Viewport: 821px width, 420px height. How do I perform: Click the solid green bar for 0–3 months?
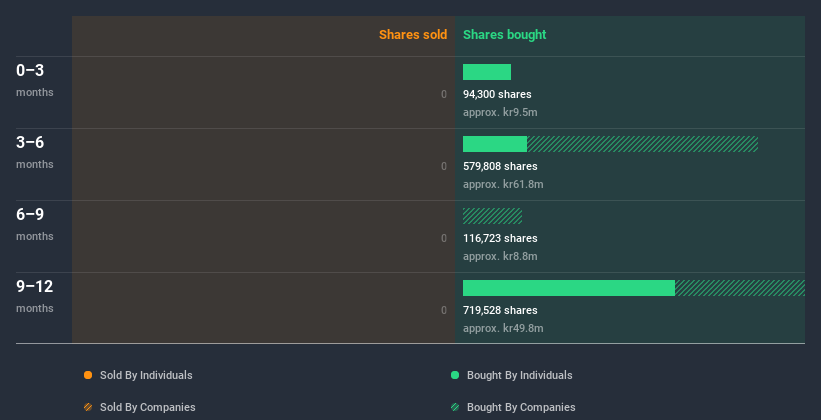tap(487, 72)
